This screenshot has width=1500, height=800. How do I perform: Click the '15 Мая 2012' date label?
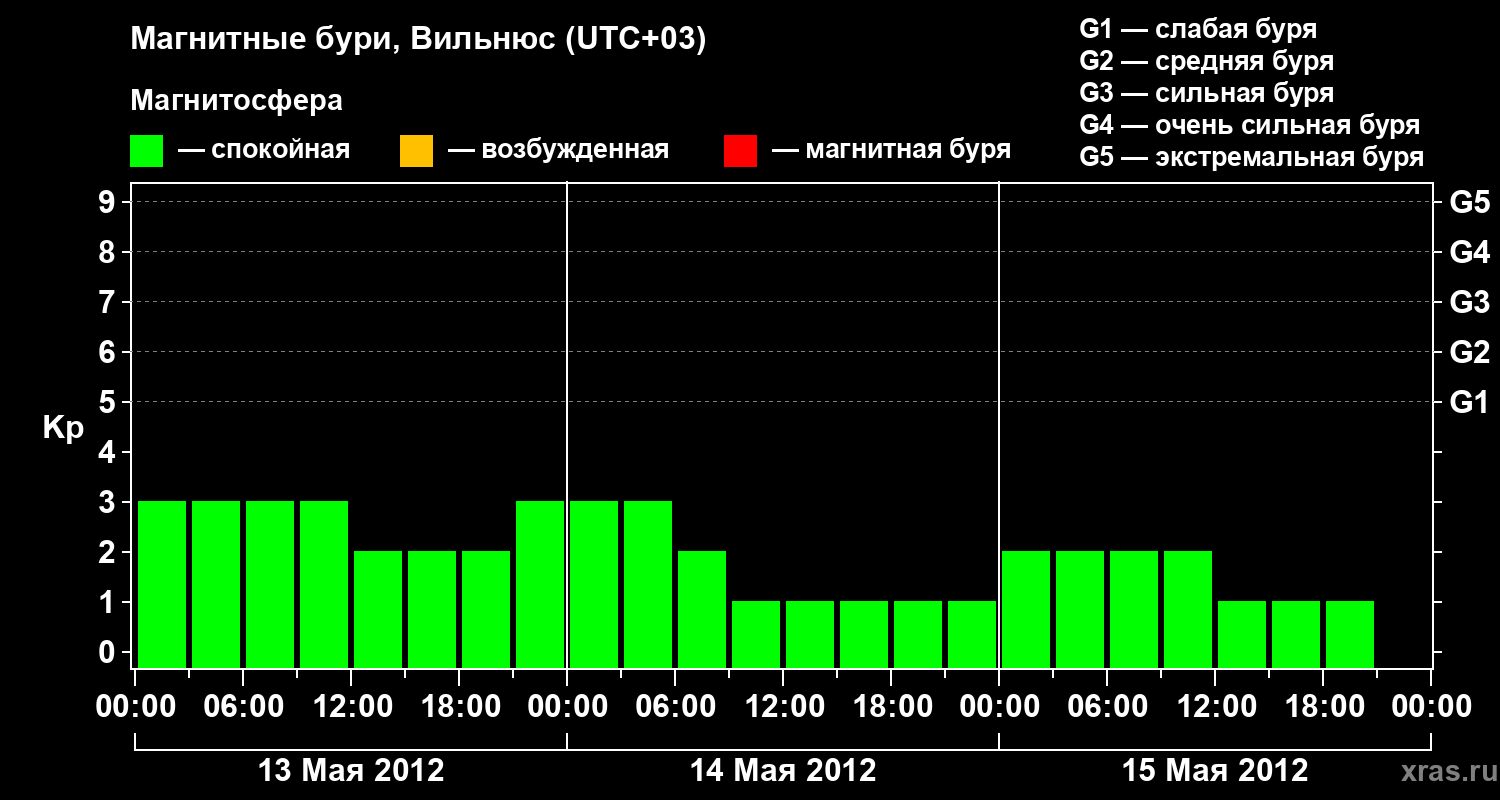pyautogui.click(x=1215, y=770)
